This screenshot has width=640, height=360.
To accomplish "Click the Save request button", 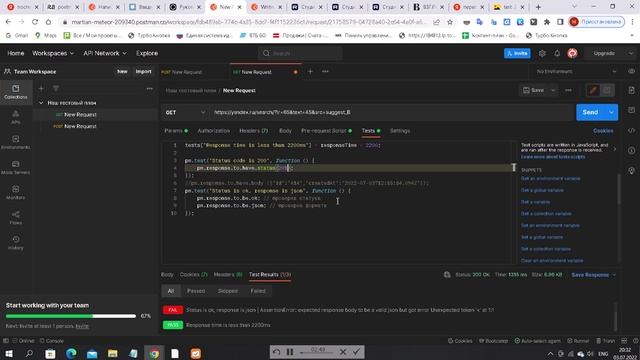I will pyautogui.click(x=534, y=90).
